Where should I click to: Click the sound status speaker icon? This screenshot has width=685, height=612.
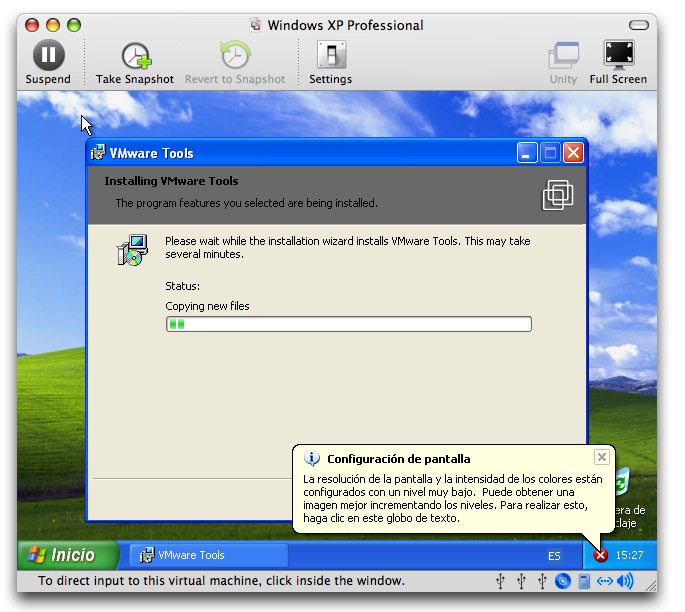click(625, 581)
